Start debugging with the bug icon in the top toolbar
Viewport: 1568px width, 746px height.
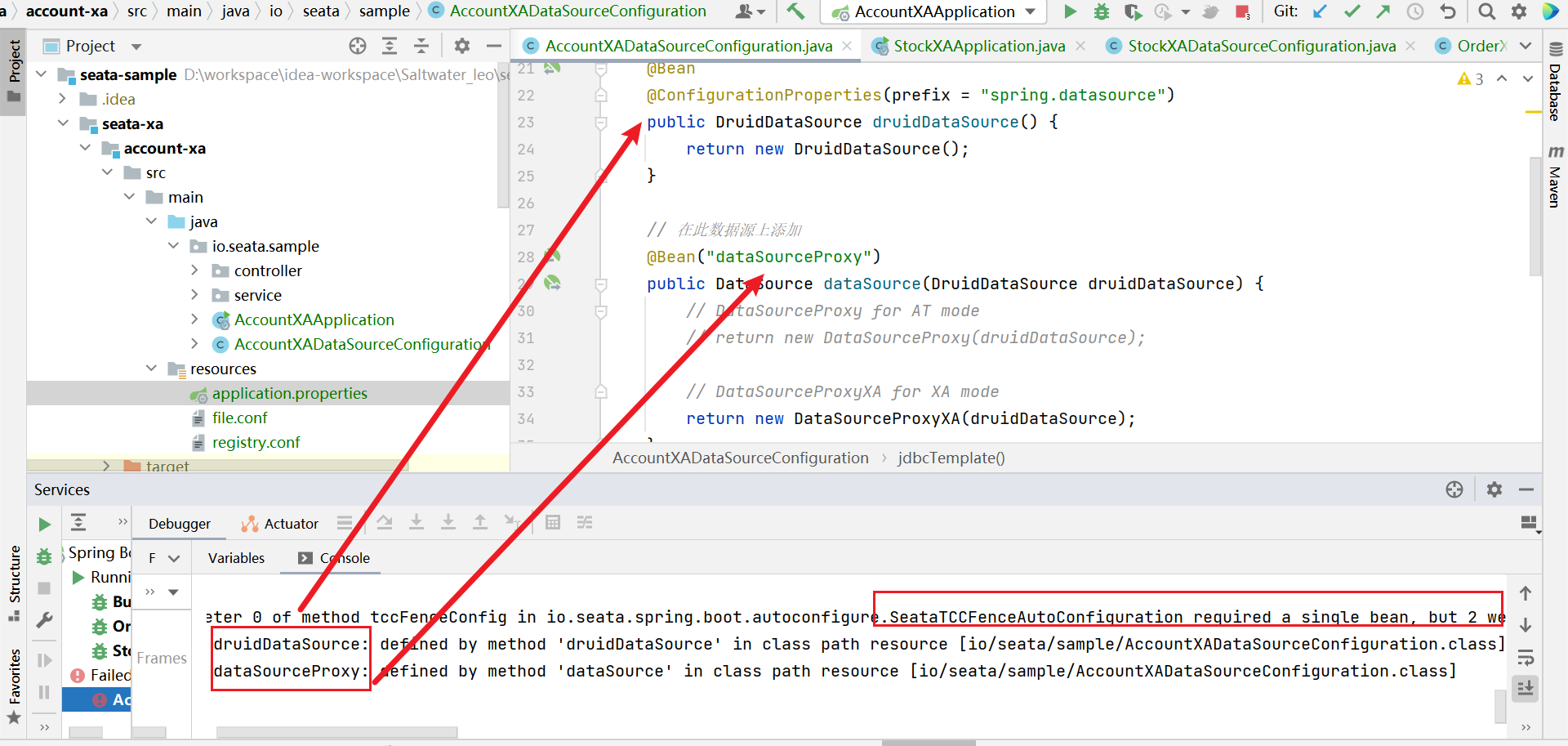tap(1101, 11)
